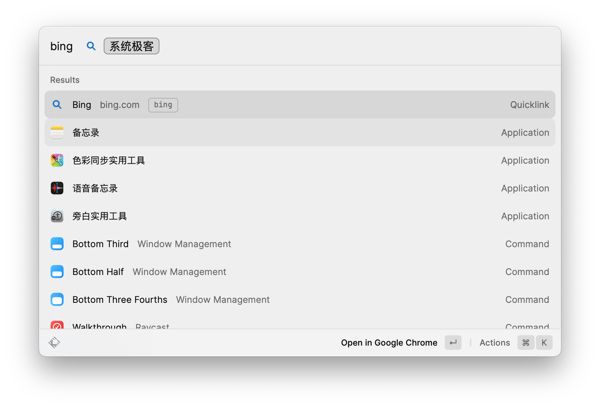600x408 pixels.
Task: Open the Actions menu
Action: 494,343
